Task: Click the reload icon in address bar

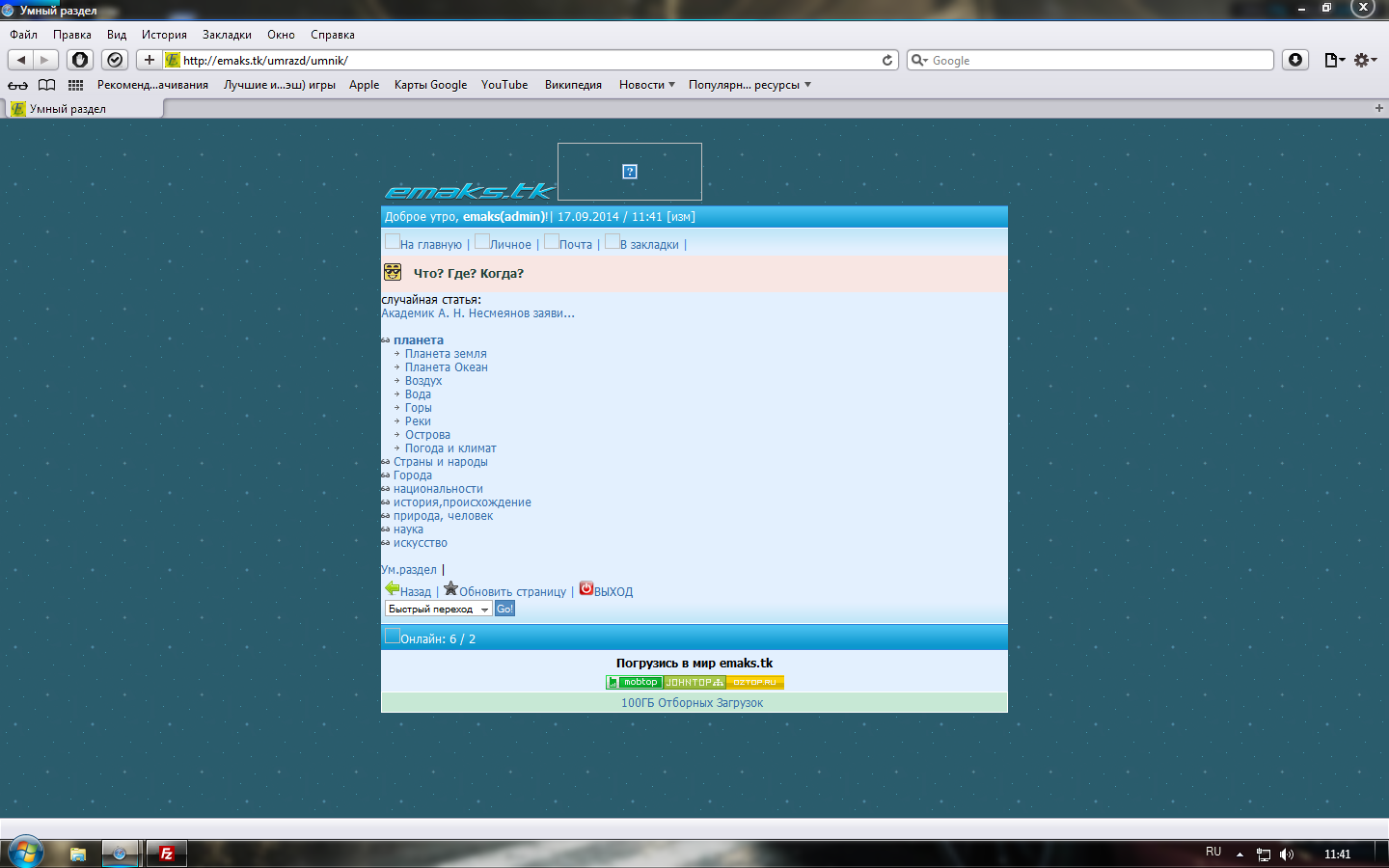Action: click(x=887, y=60)
